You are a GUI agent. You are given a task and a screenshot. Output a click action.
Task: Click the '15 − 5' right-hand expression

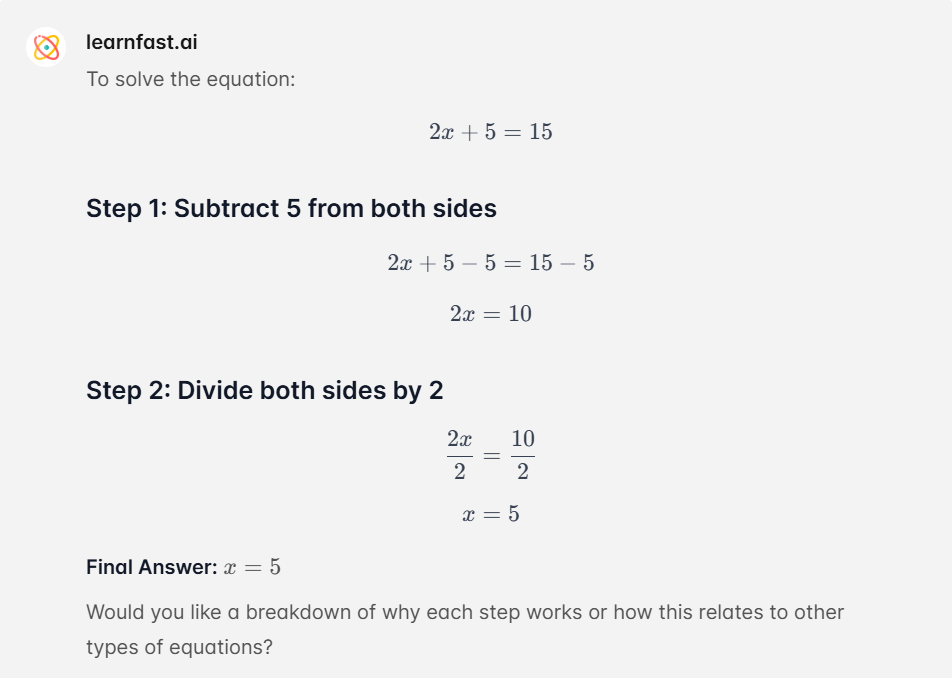click(561, 263)
